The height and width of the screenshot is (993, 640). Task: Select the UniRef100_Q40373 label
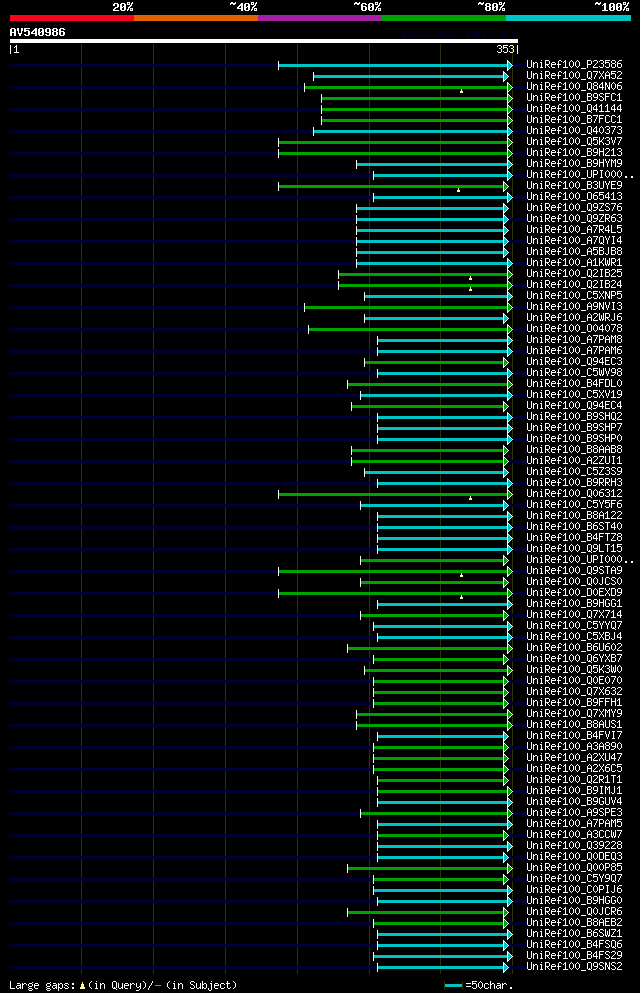574,130
